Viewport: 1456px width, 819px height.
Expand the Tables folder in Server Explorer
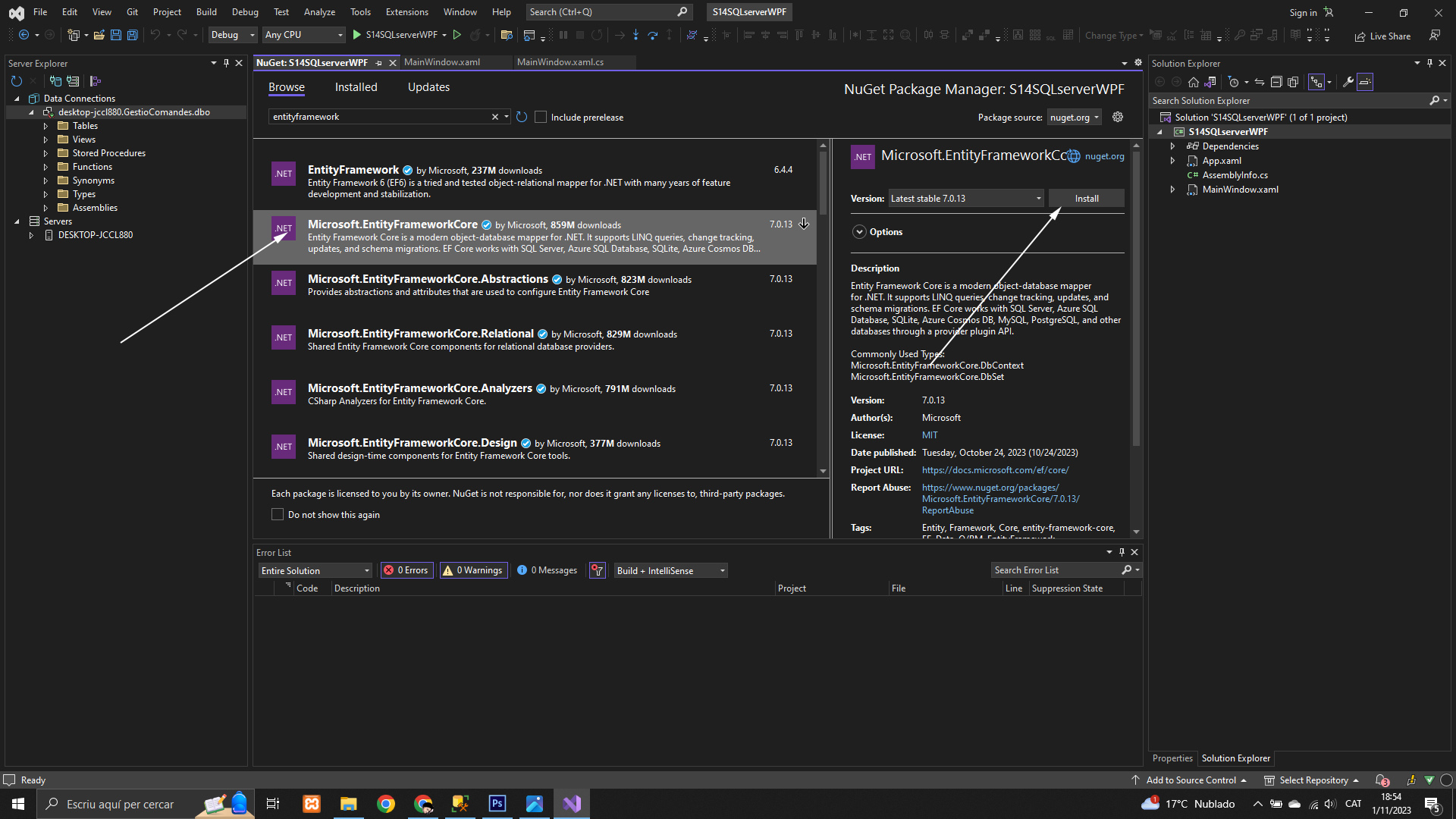(x=45, y=126)
